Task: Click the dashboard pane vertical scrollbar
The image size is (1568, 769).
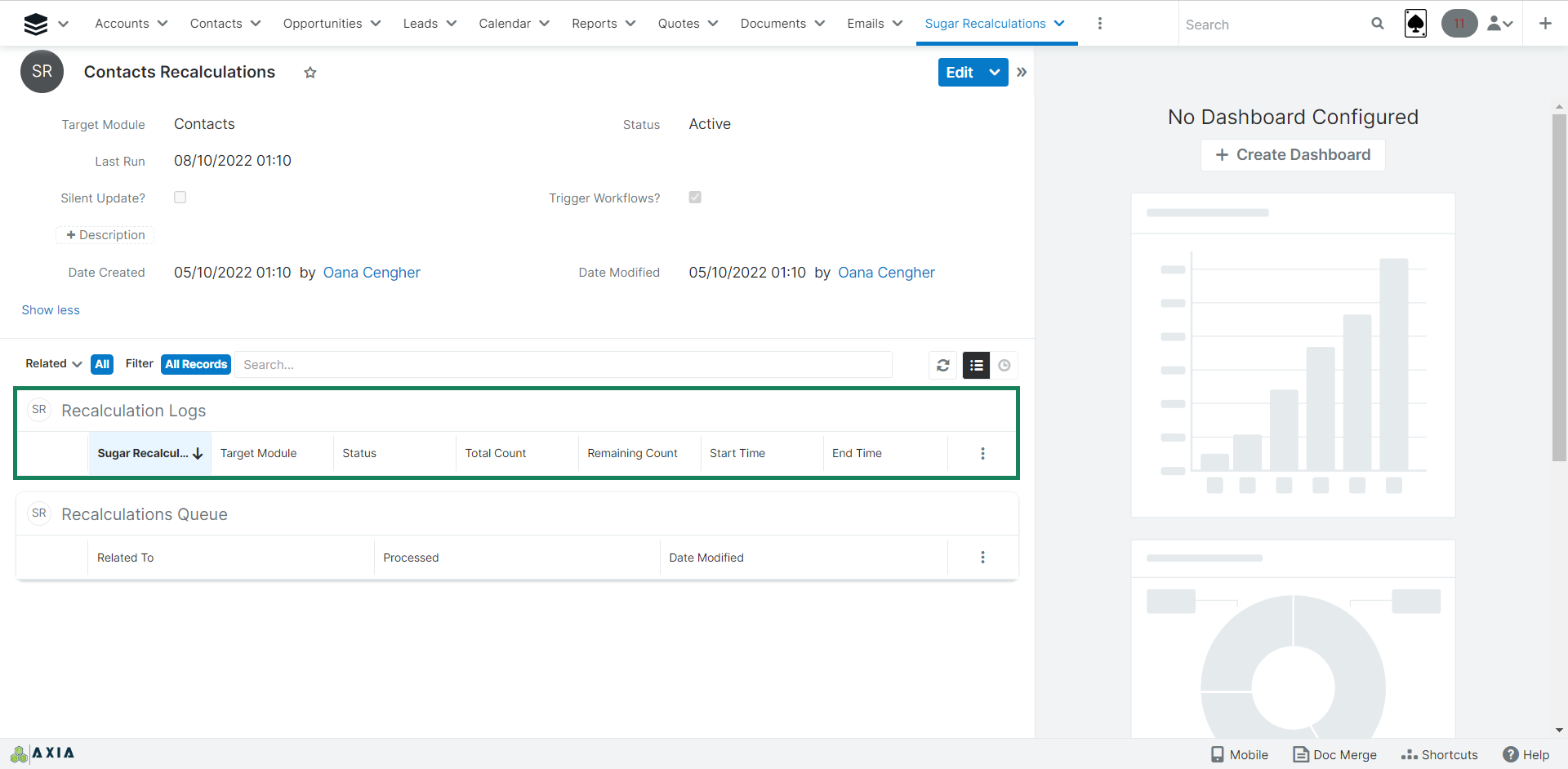Action: tap(1559, 287)
